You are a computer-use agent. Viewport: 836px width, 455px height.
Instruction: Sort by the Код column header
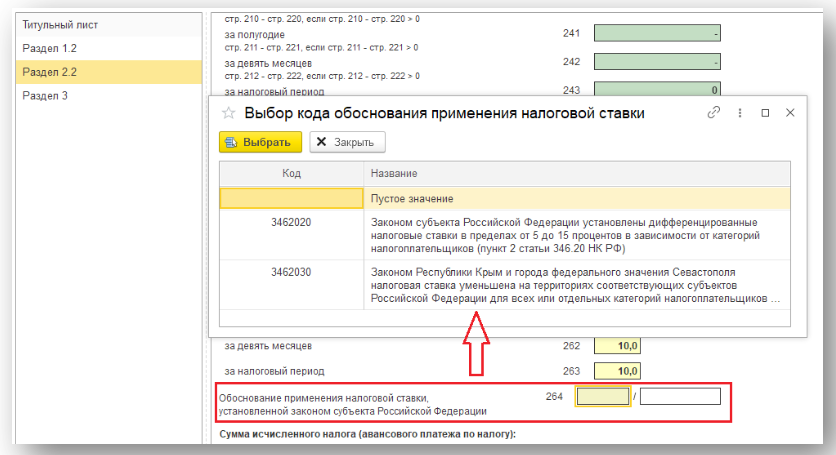[291, 173]
